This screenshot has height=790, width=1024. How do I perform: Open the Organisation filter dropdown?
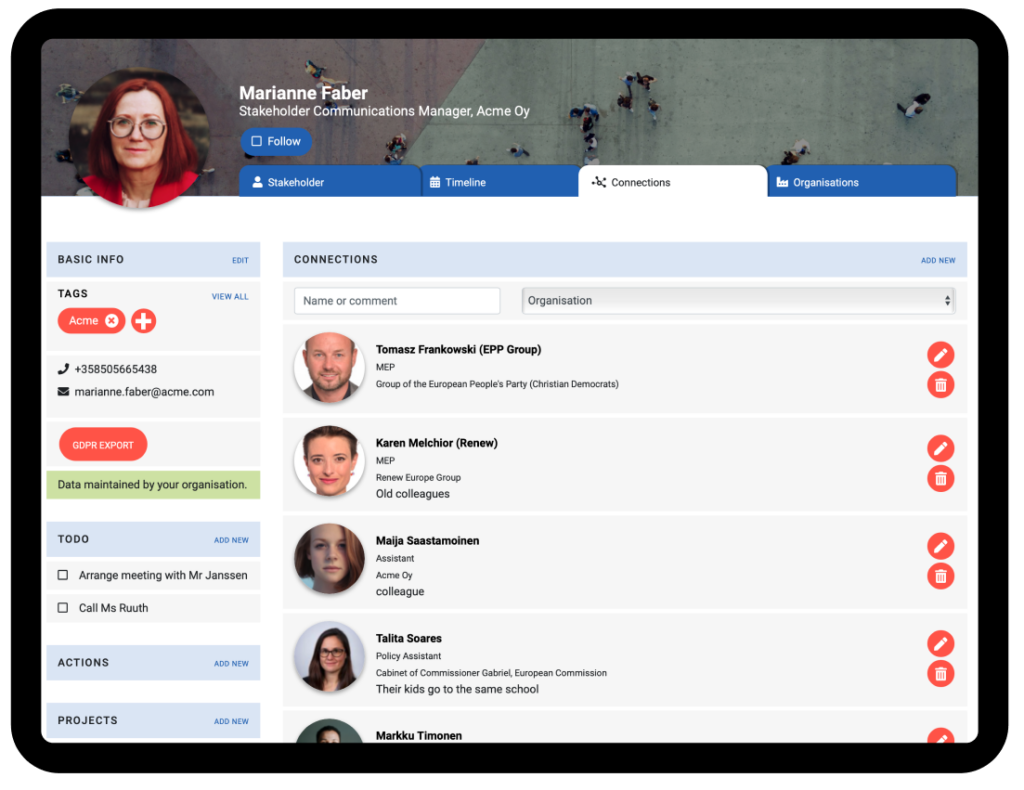(739, 300)
